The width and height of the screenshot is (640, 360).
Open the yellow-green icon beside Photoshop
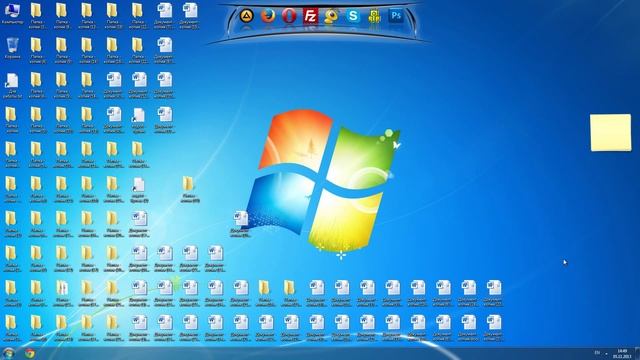(374, 16)
